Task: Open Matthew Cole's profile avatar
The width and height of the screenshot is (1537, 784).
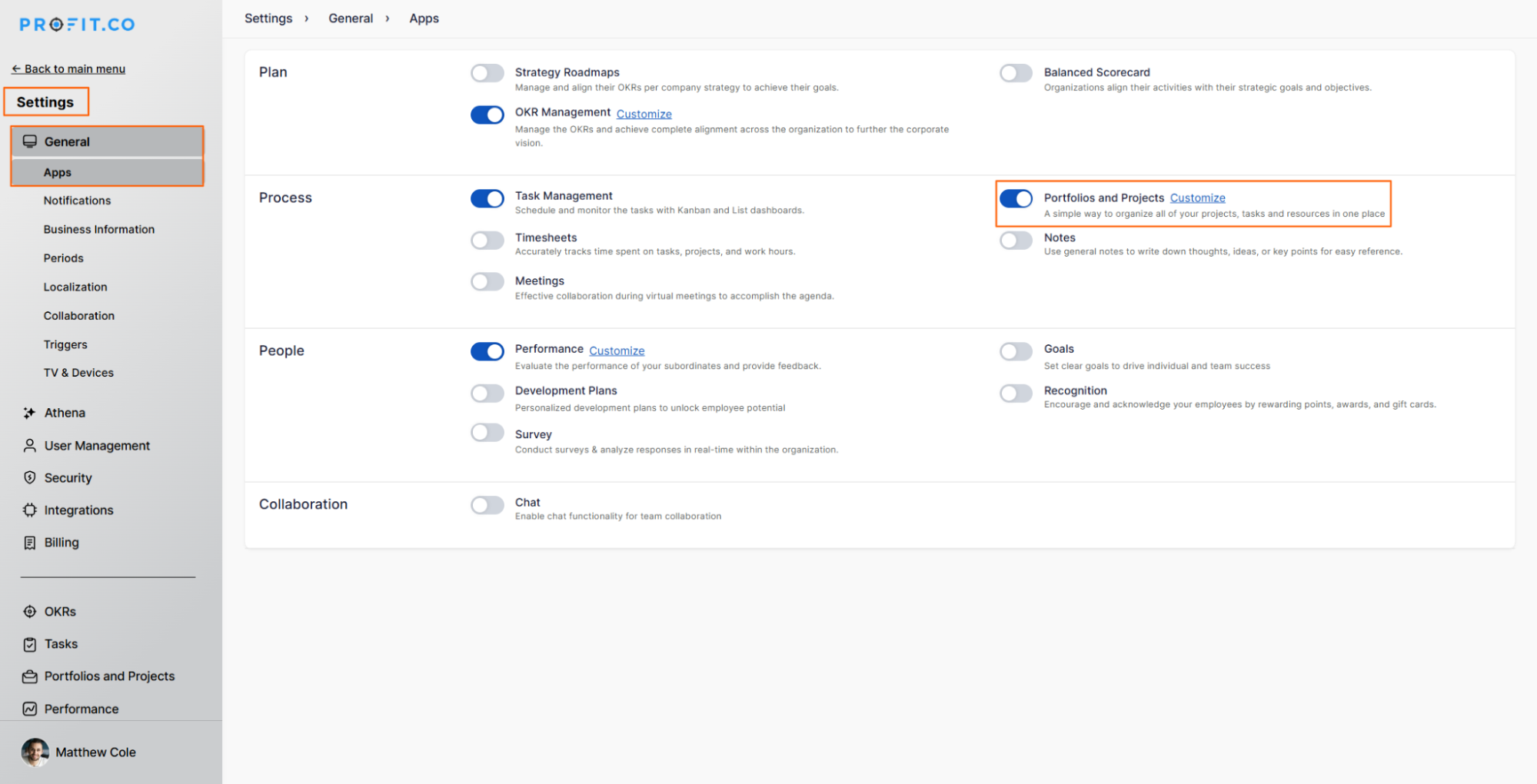Action: pos(35,752)
